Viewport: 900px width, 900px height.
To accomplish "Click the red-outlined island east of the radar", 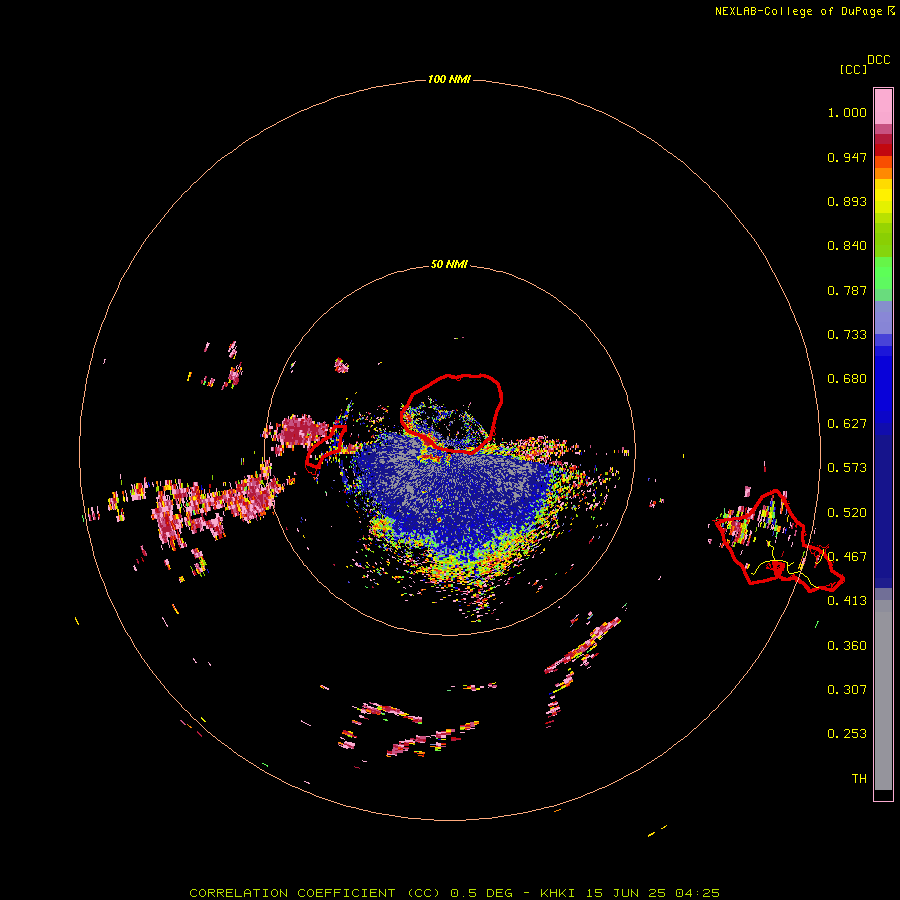I will [779, 541].
